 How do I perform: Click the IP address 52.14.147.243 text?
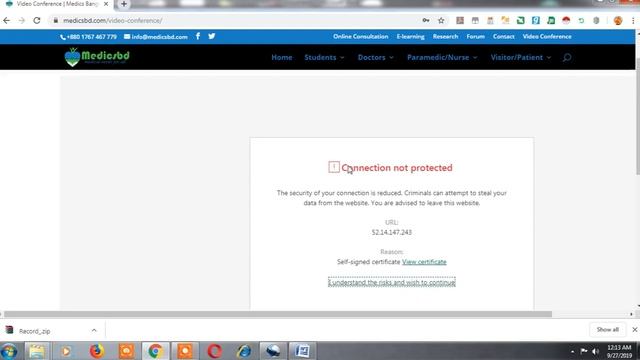[391, 232]
